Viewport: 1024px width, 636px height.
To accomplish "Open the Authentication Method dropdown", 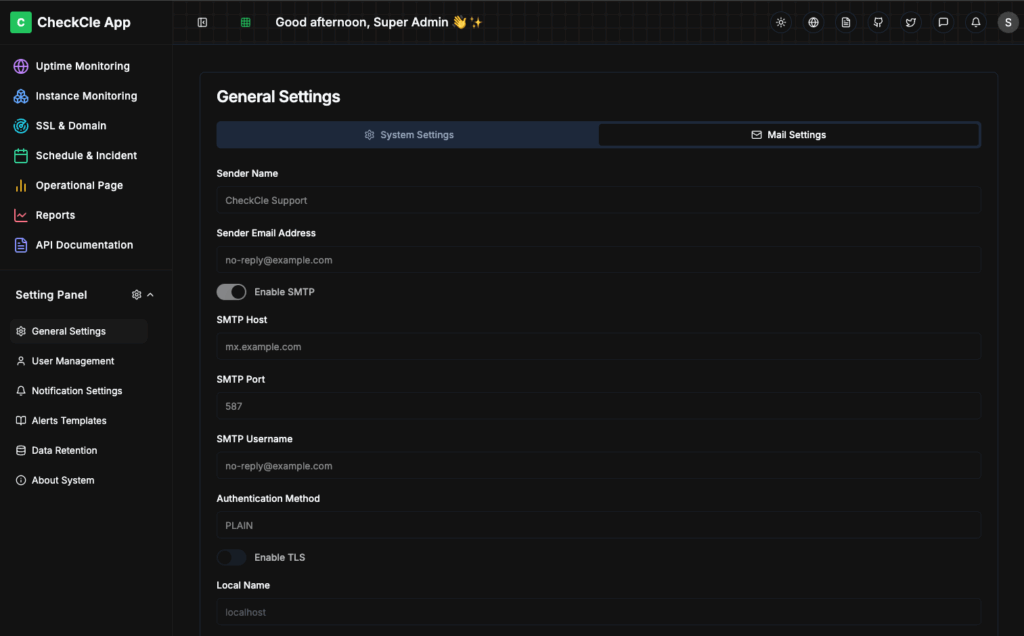I will point(598,525).
